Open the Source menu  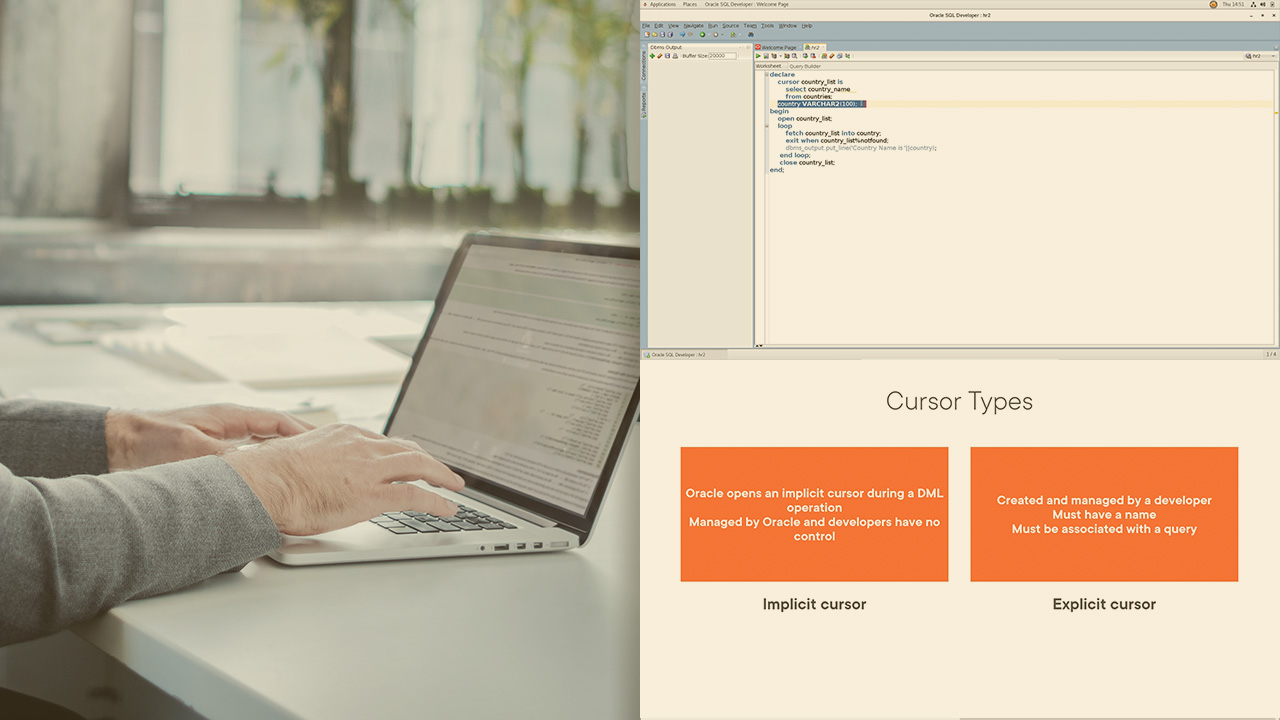click(x=731, y=26)
